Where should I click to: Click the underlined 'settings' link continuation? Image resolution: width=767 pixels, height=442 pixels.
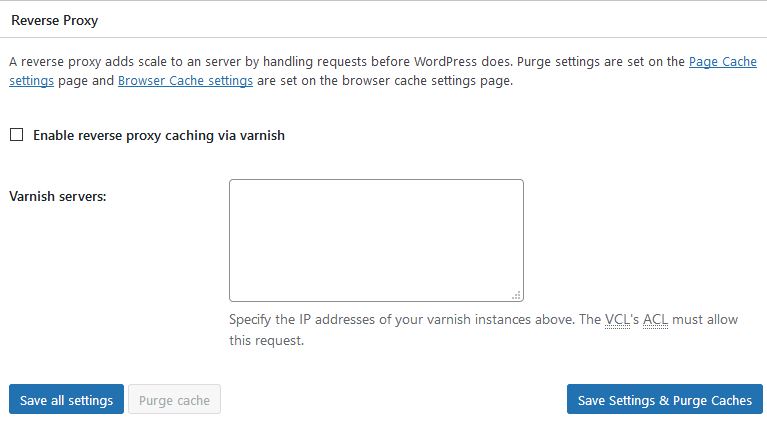click(31, 81)
